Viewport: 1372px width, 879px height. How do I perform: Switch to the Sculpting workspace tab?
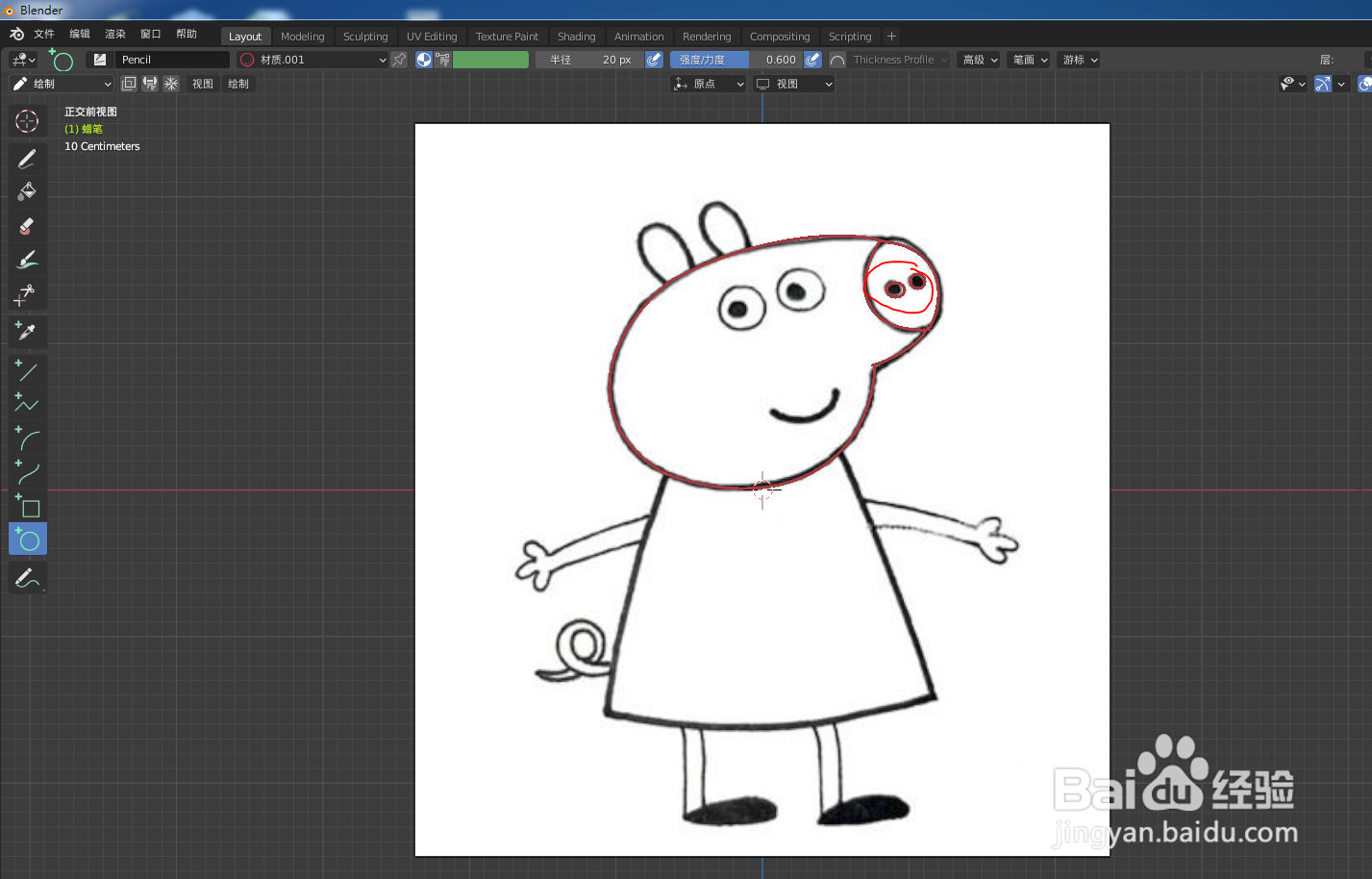(365, 36)
